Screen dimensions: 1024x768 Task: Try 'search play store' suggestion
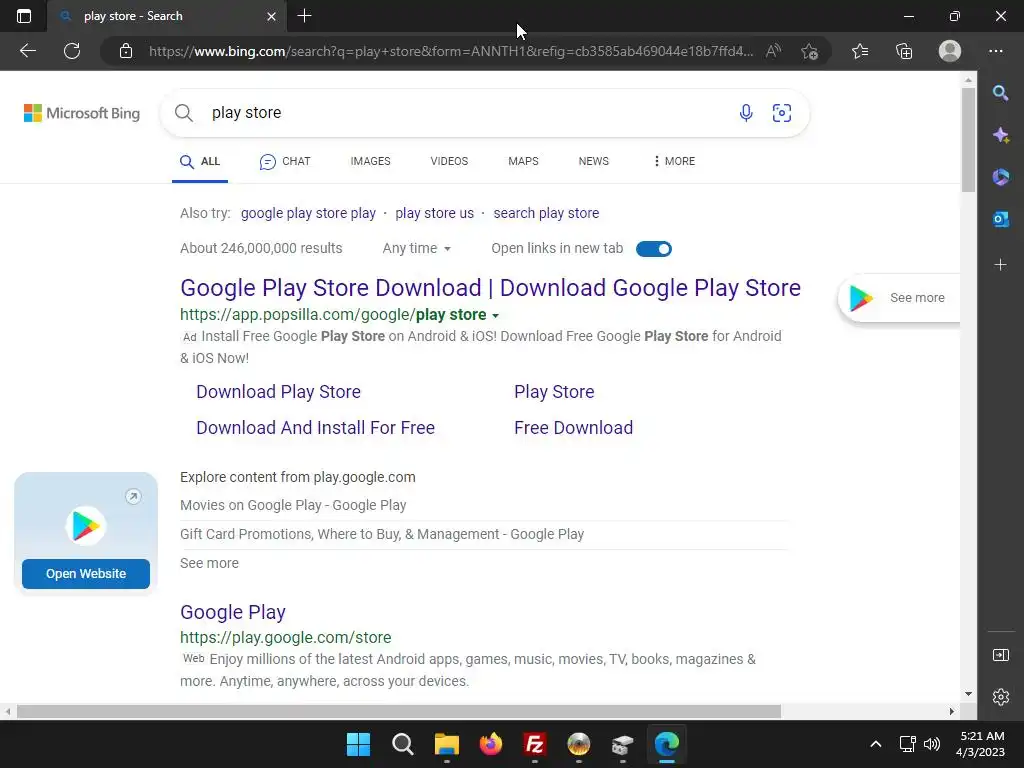(546, 213)
